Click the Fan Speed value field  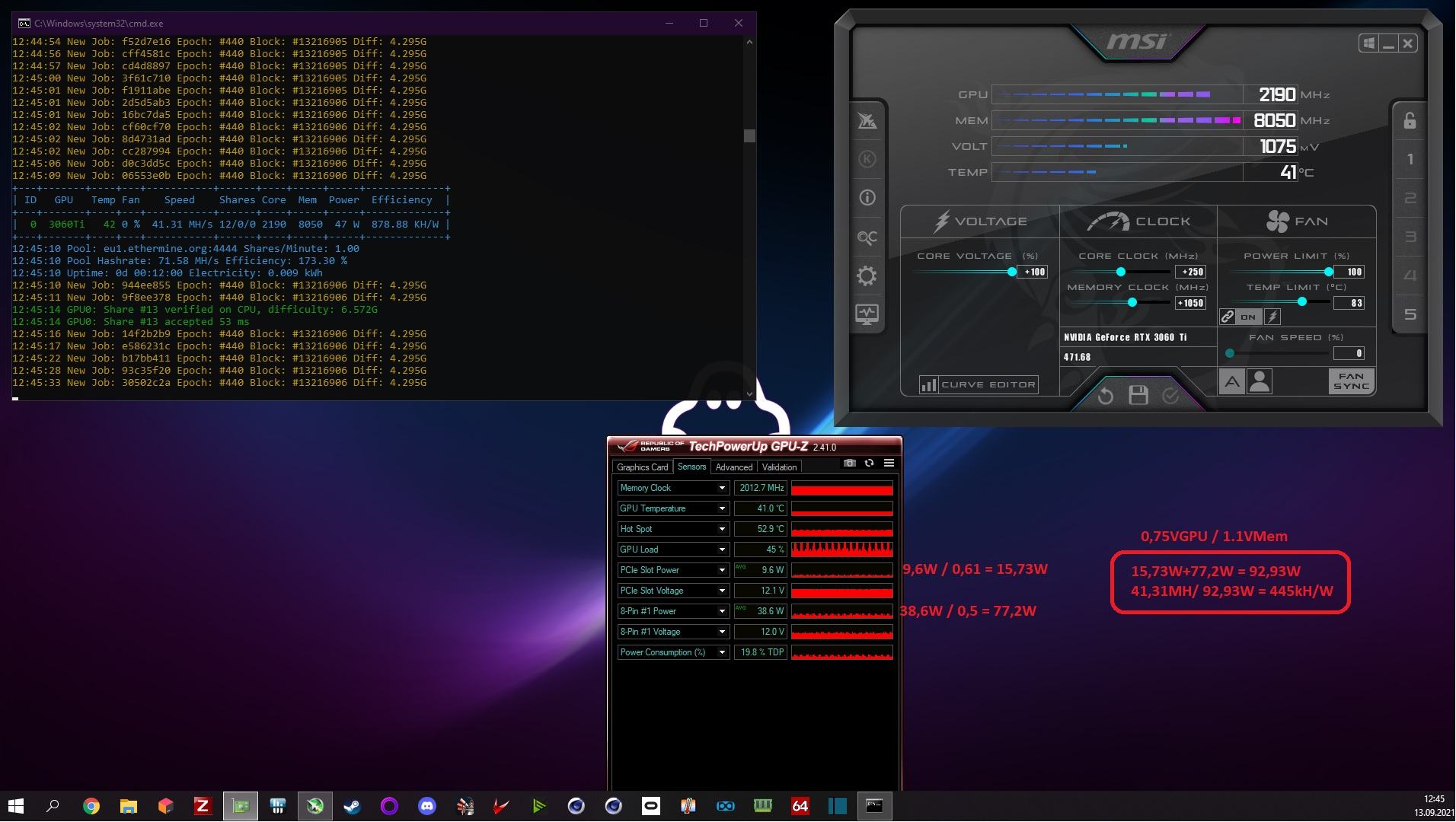[1349, 353]
